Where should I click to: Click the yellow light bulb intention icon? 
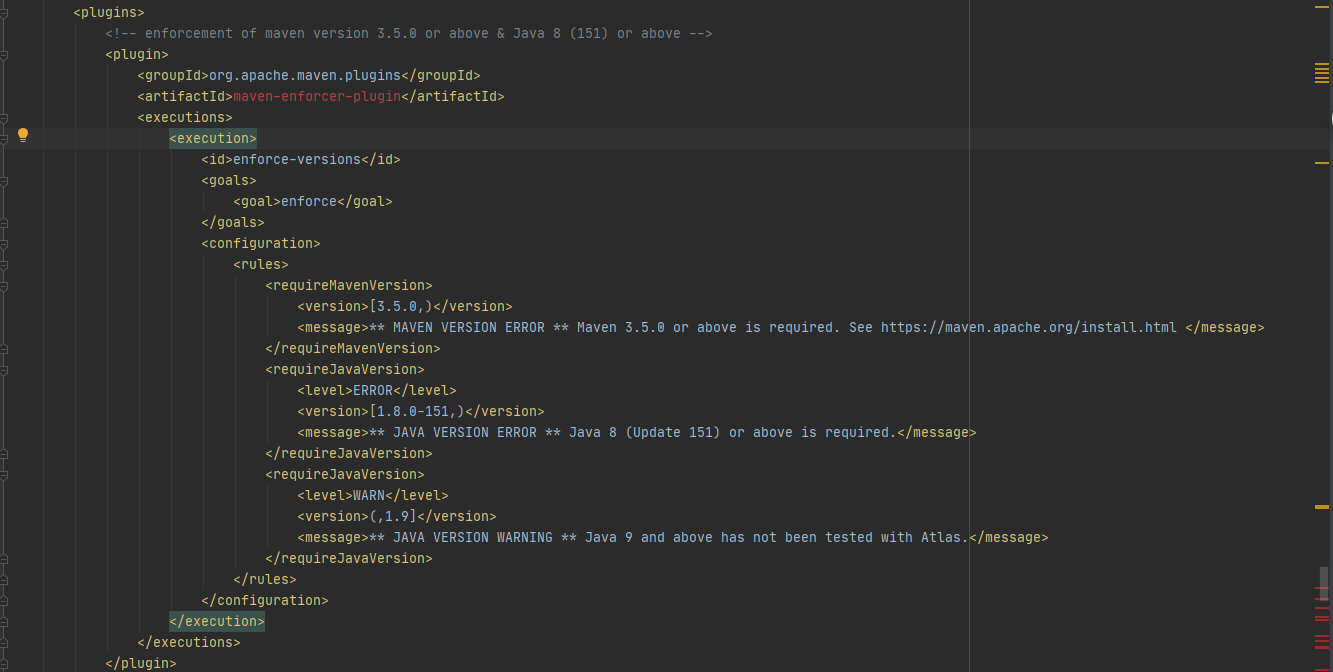[23, 135]
